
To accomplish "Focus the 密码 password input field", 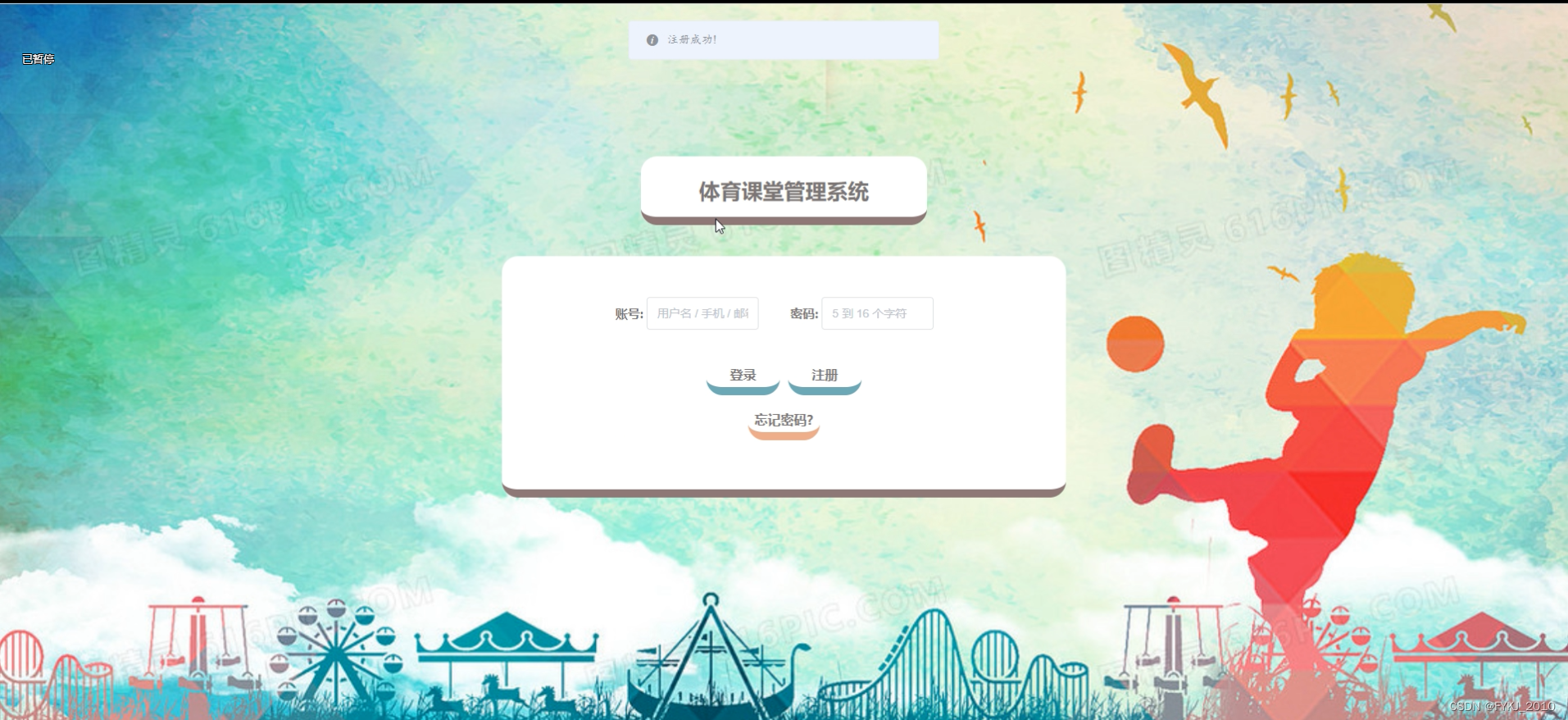I will 877,313.
